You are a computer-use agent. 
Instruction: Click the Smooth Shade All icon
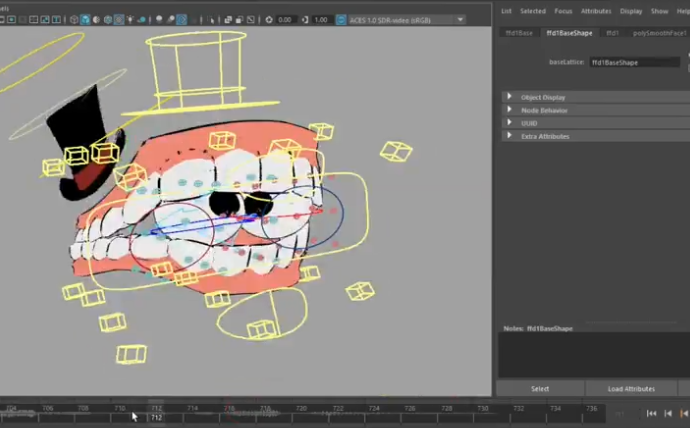[x=85, y=20]
